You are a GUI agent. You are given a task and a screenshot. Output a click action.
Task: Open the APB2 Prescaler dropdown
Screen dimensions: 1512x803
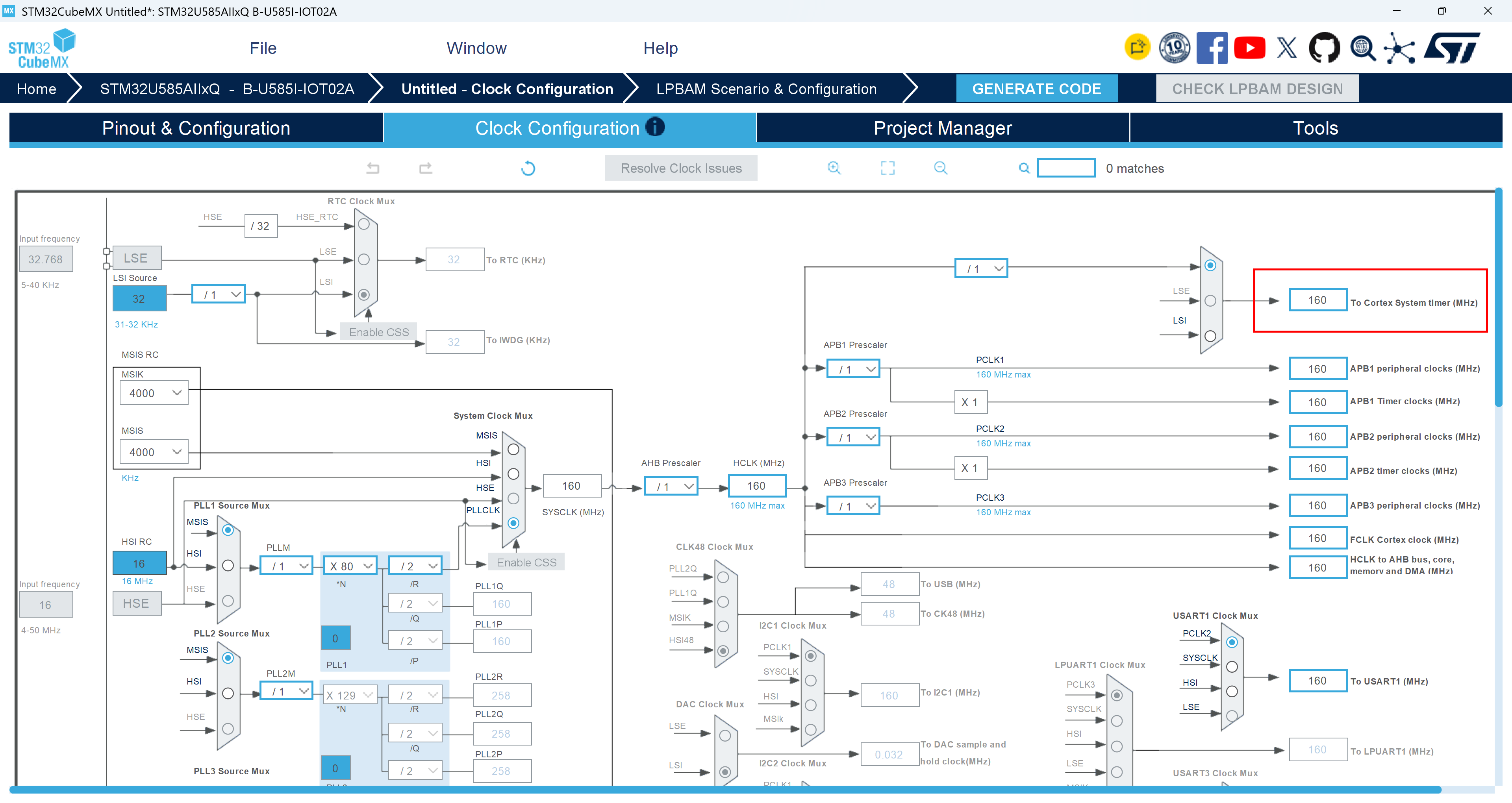tap(853, 437)
